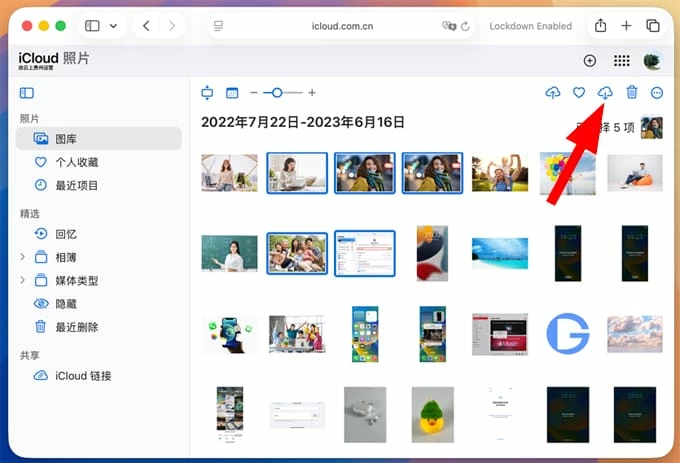Open the iCloud 链接 shared item
The width and height of the screenshot is (680, 463).
[x=84, y=376]
